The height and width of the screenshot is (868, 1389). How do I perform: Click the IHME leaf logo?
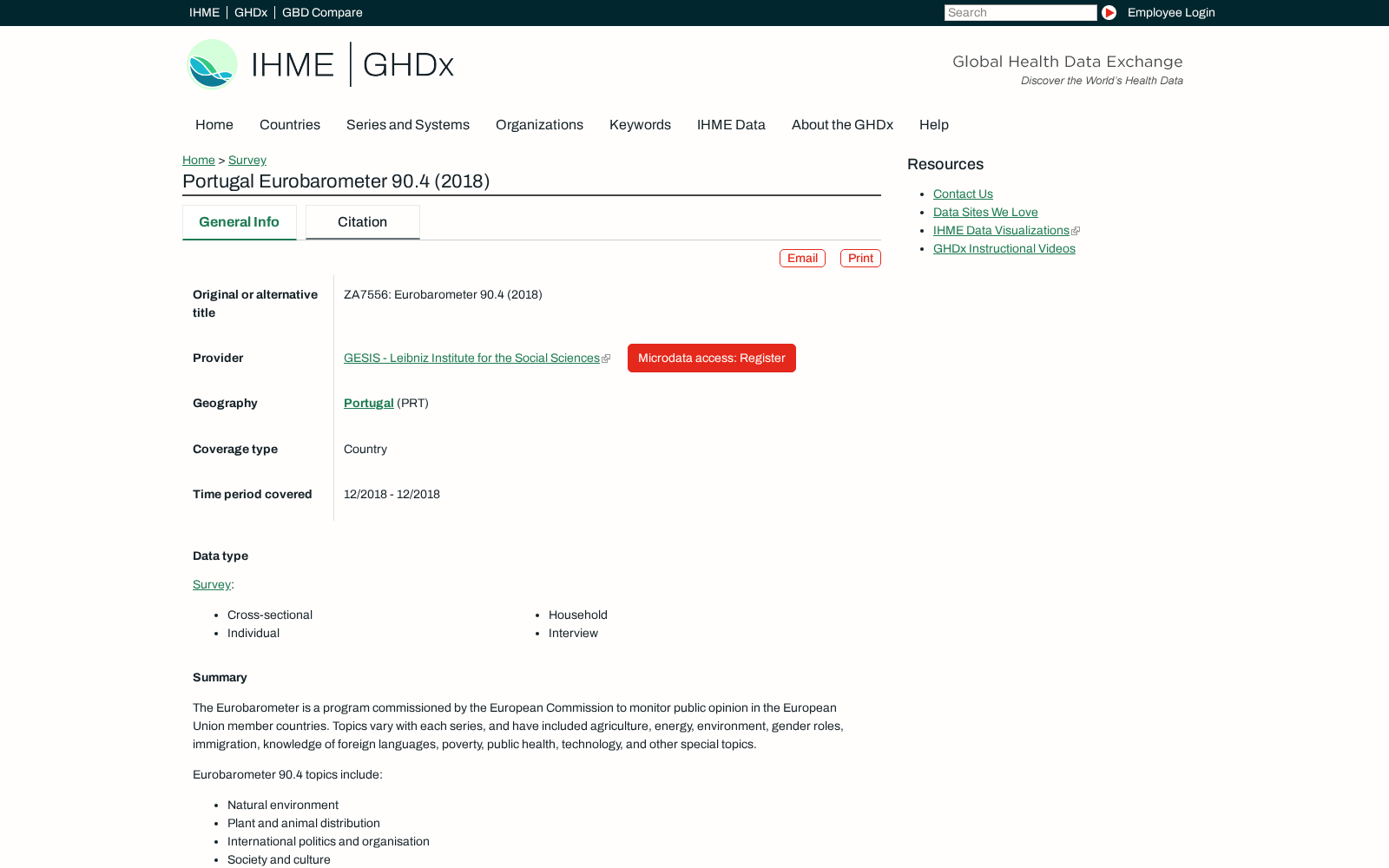pyautogui.click(x=212, y=64)
